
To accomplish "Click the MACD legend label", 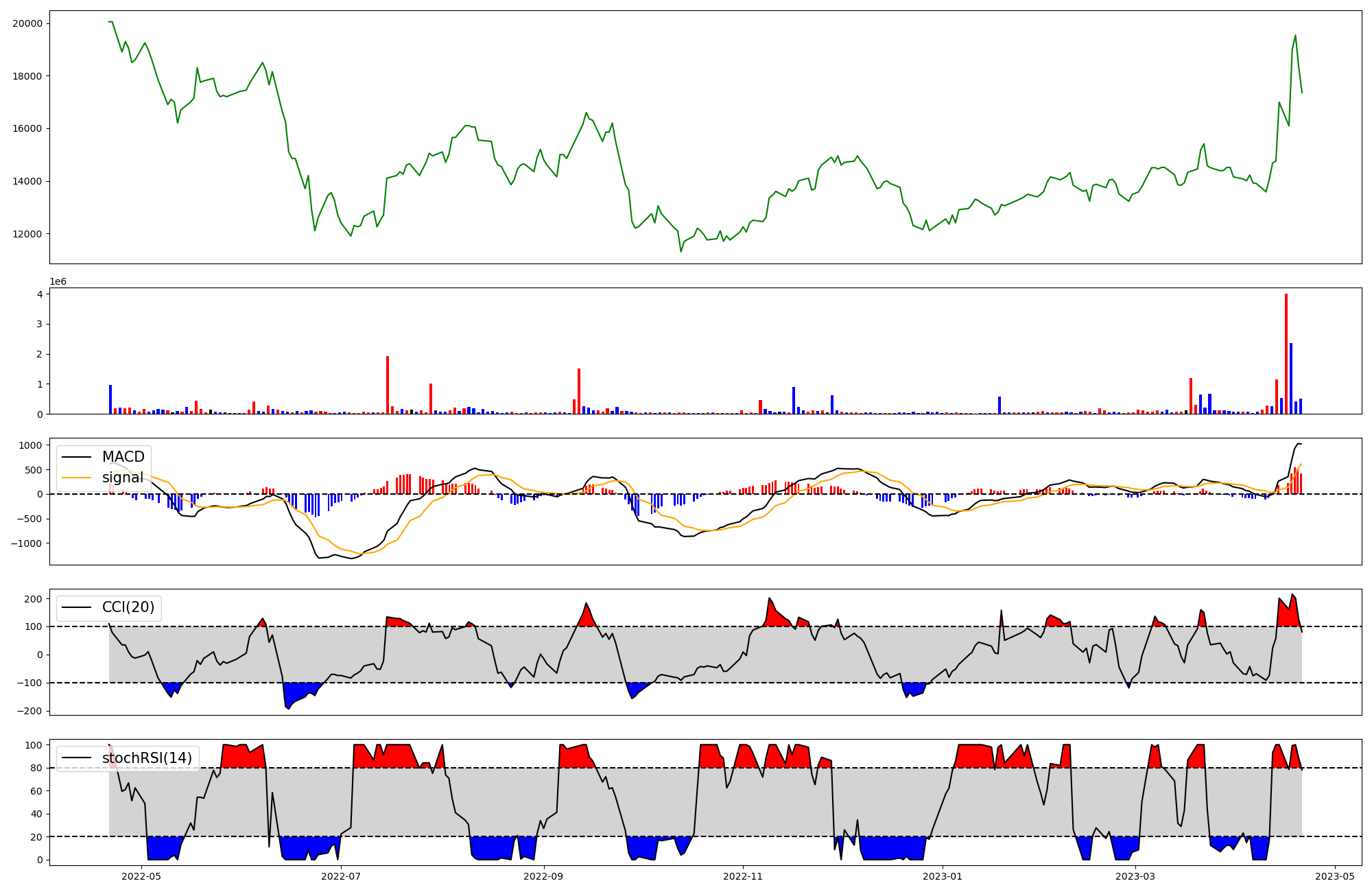I will click(x=123, y=457).
